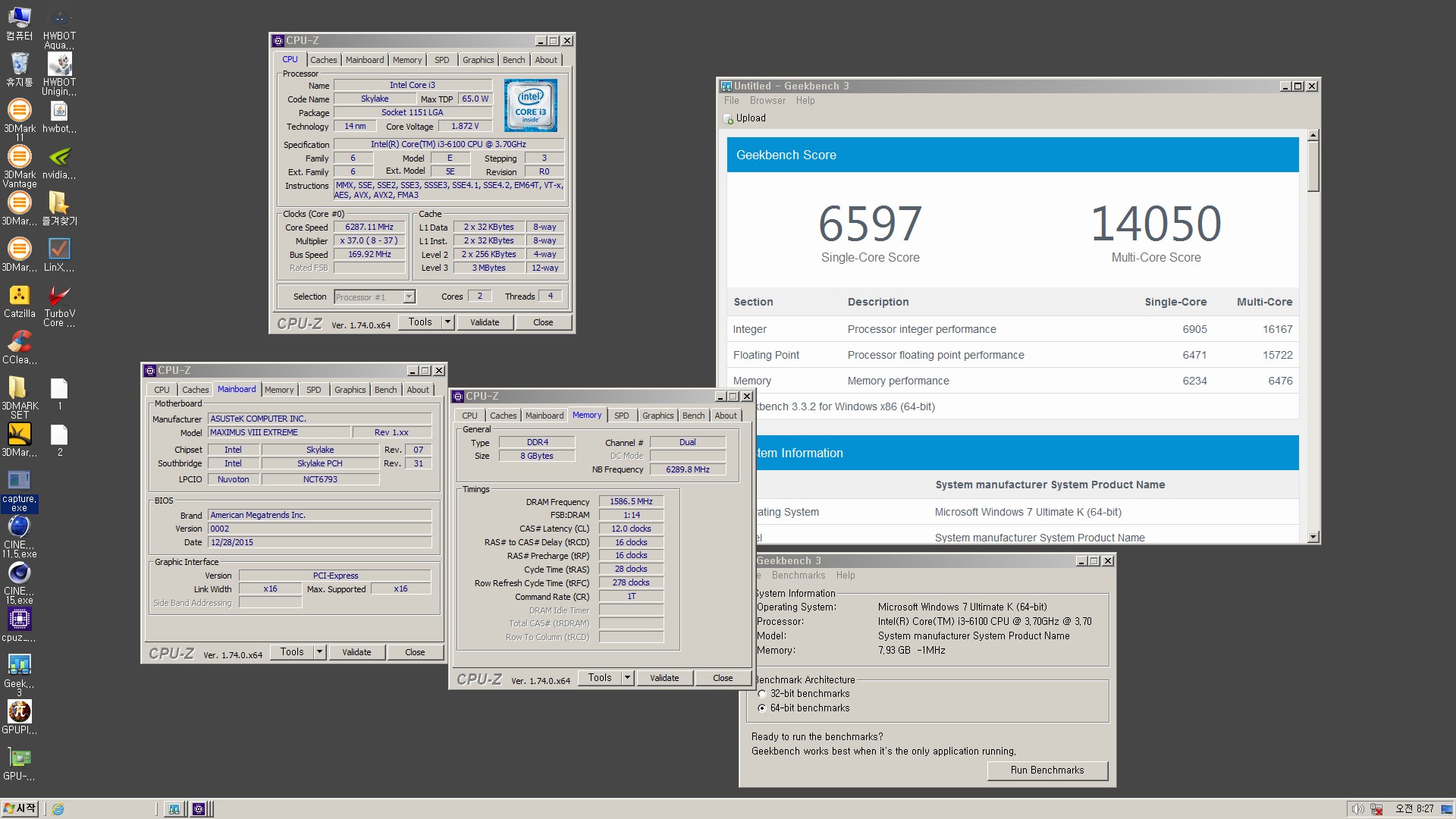
Task: Click the Internet Explorer taskbar icon
Action: [58, 809]
